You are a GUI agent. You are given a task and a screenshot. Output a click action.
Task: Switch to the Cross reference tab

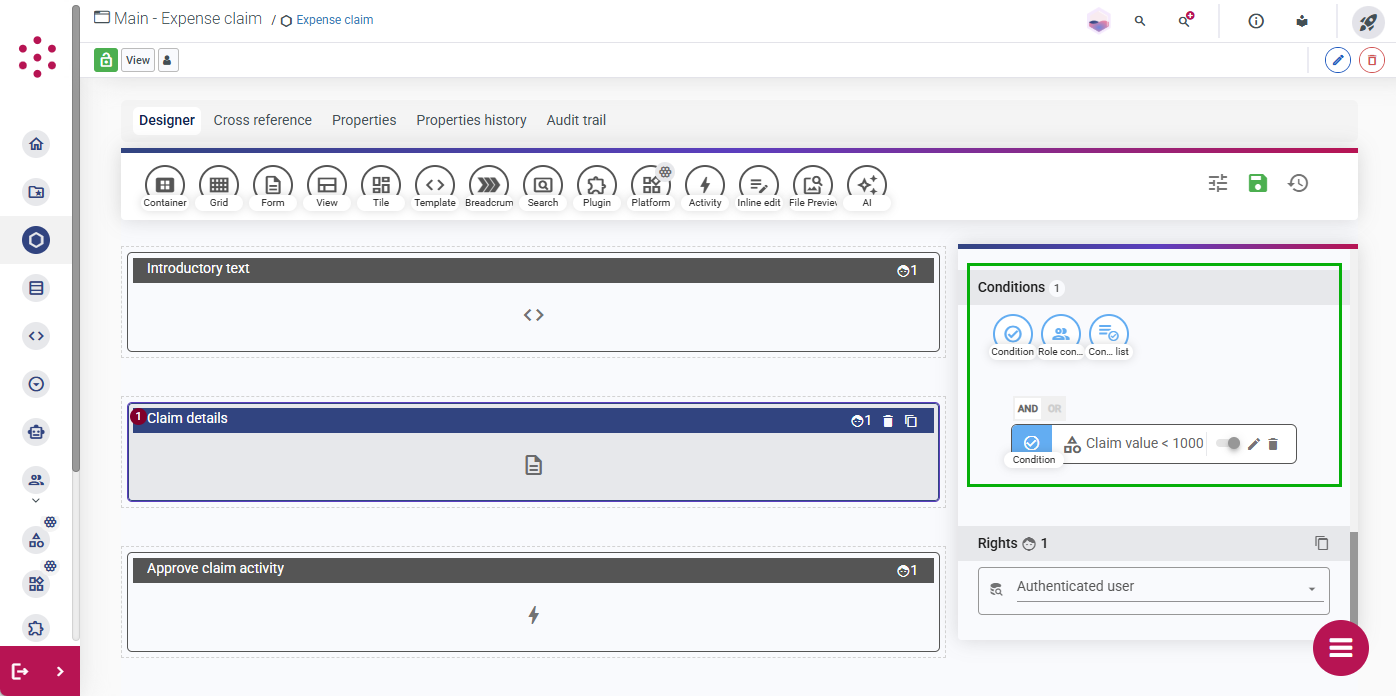tap(263, 120)
